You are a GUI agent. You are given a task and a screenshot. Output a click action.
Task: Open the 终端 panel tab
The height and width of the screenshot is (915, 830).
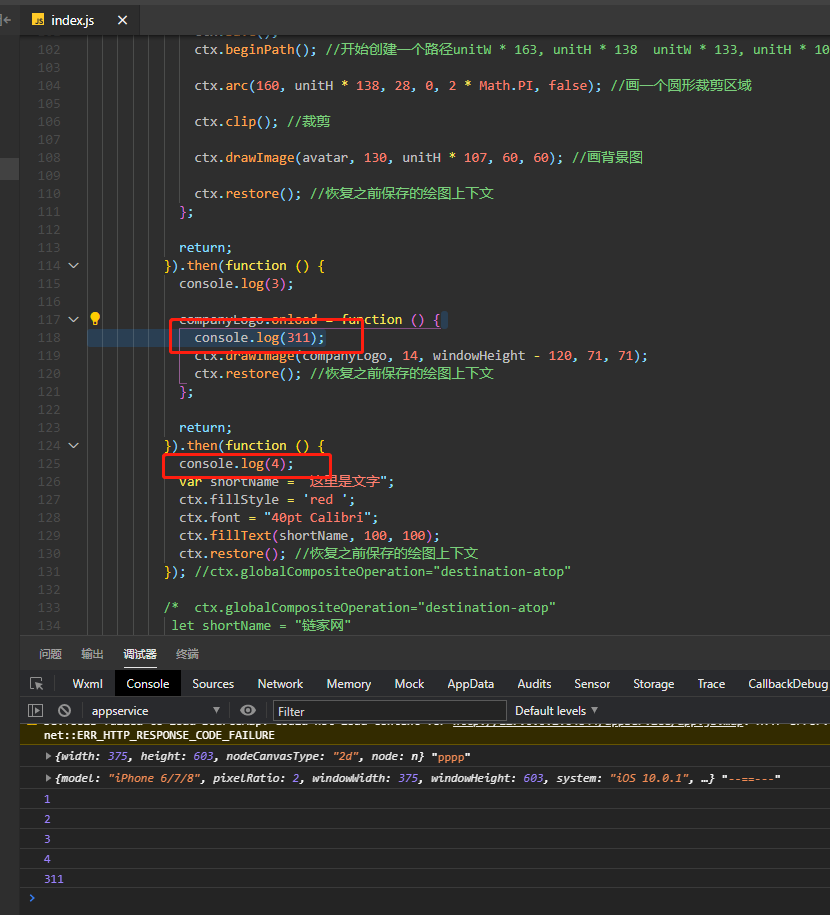(187, 654)
